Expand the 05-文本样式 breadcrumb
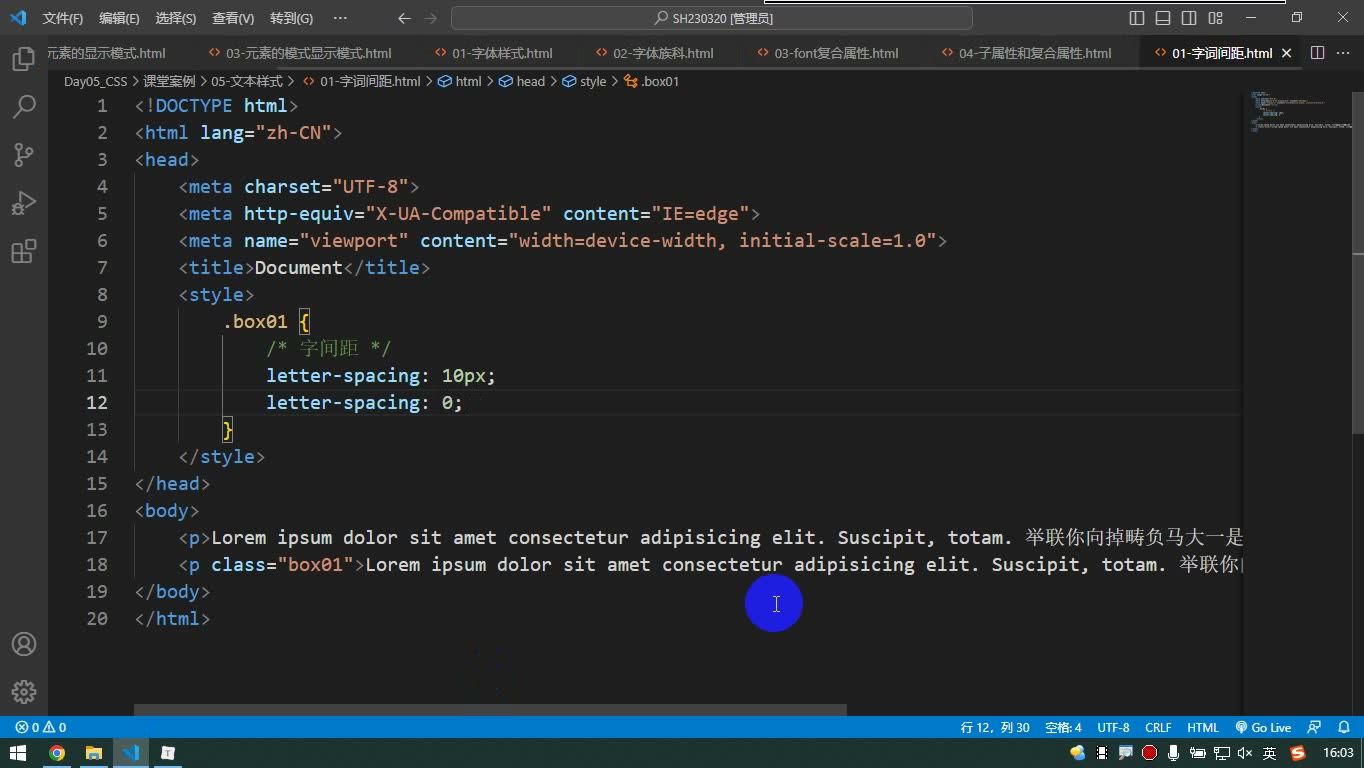The height and width of the screenshot is (768, 1364). click(x=247, y=81)
